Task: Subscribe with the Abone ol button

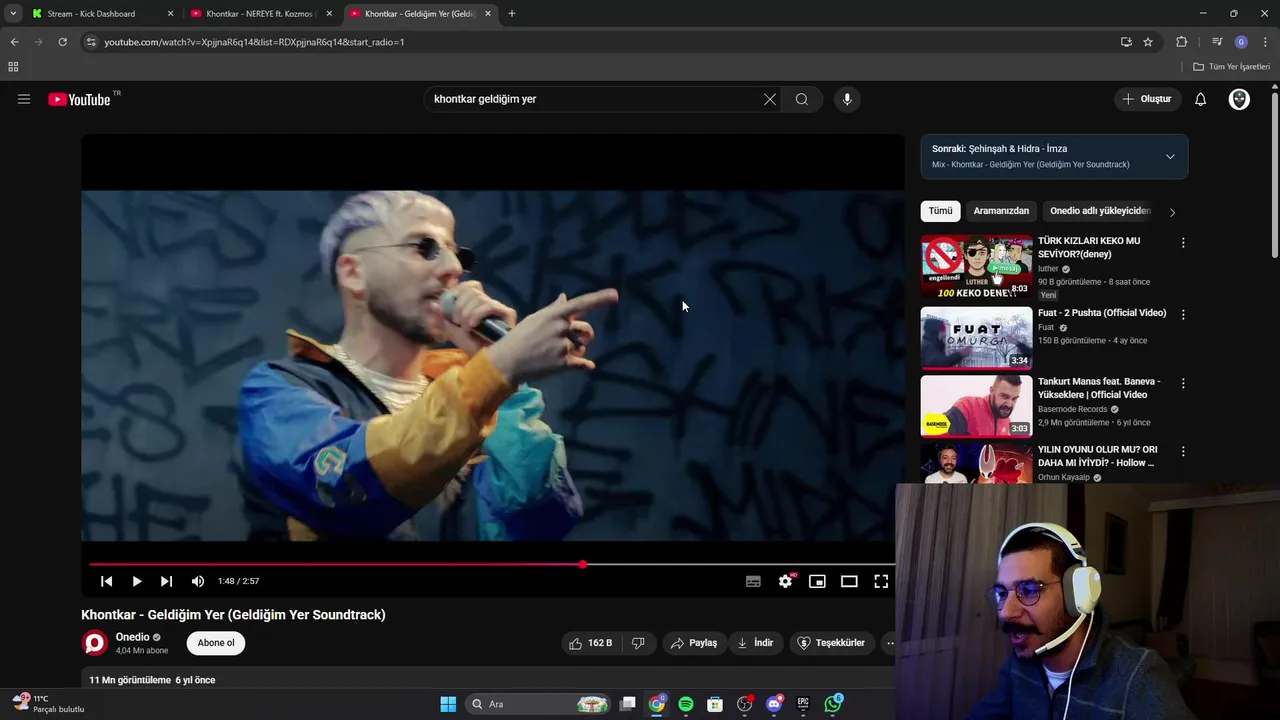Action: coord(216,643)
